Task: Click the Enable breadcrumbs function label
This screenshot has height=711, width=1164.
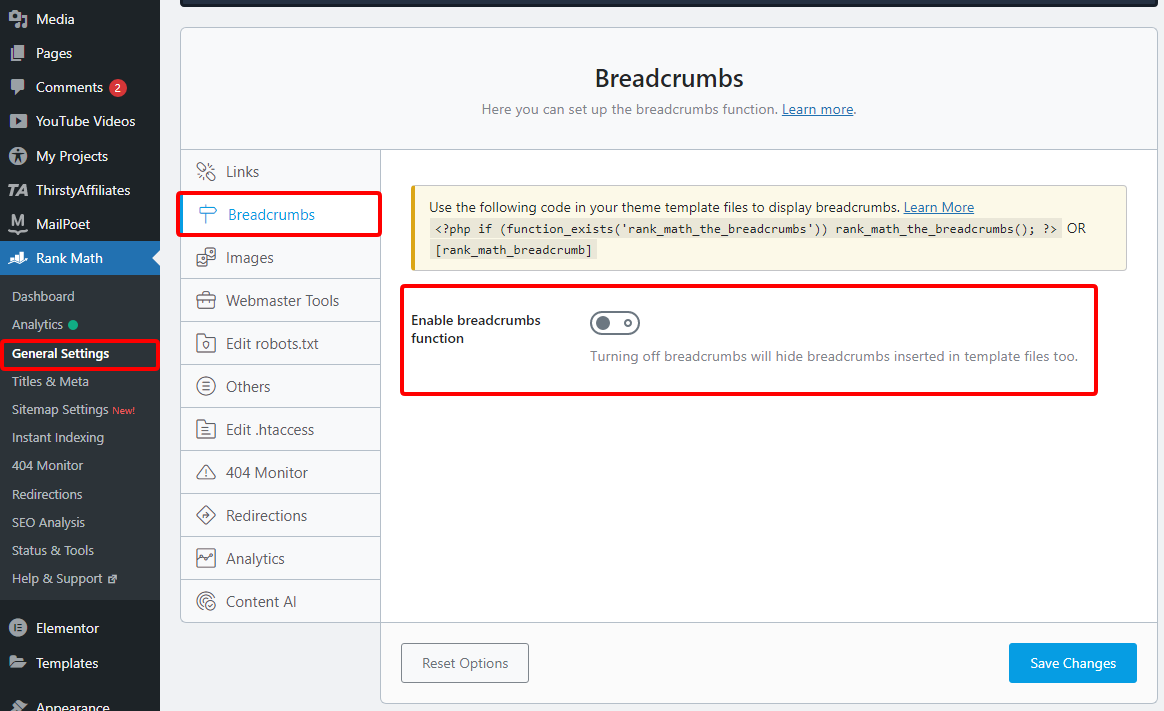Action: (x=476, y=329)
